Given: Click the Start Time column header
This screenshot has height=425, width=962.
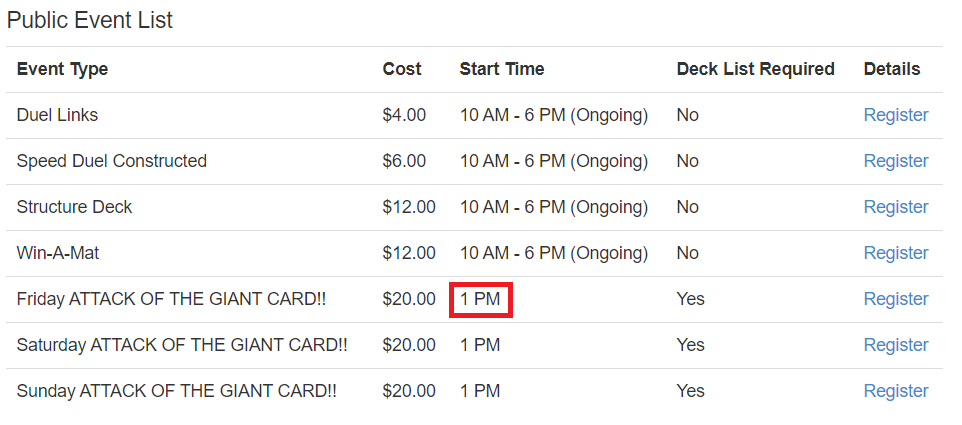Looking at the screenshot, I should coord(502,69).
